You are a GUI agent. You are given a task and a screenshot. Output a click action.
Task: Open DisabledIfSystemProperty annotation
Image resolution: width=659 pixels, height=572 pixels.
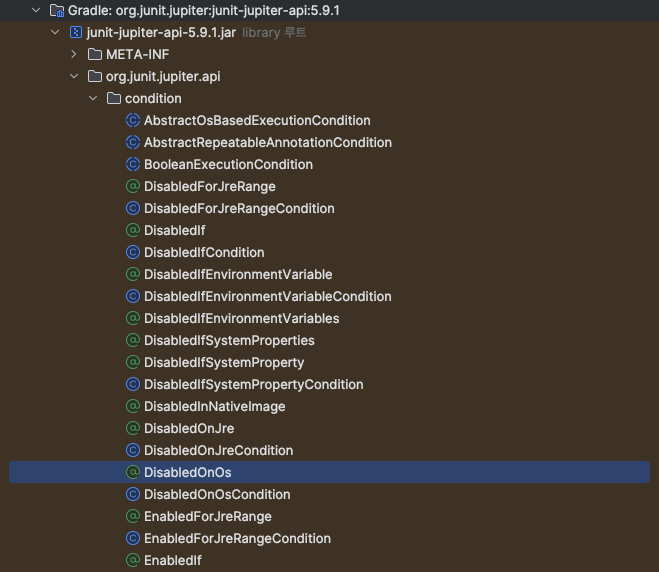pyautogui.click(x=224, y=362)
